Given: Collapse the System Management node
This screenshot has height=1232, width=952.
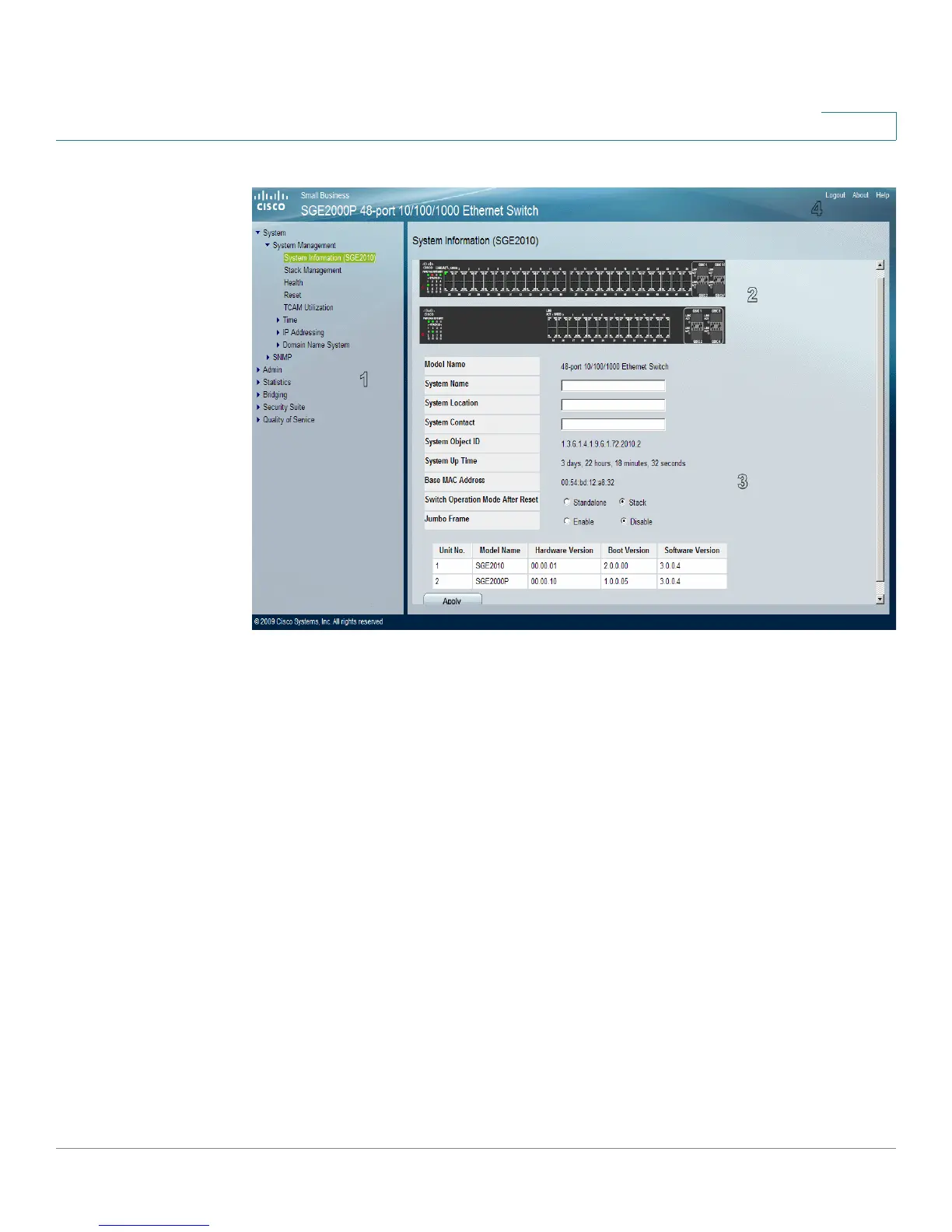Looking at the screenshot, I should pyautogui.click(x=268, y=245).
